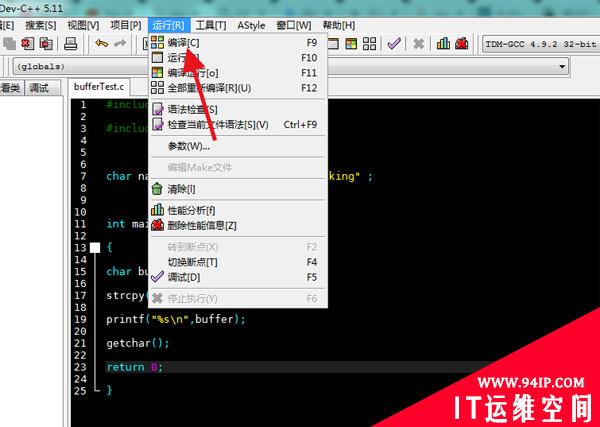Open 参数(W)... from the Run menu
Image resolution: width=600 pixels, height=427 pixels.
point(238,146)
